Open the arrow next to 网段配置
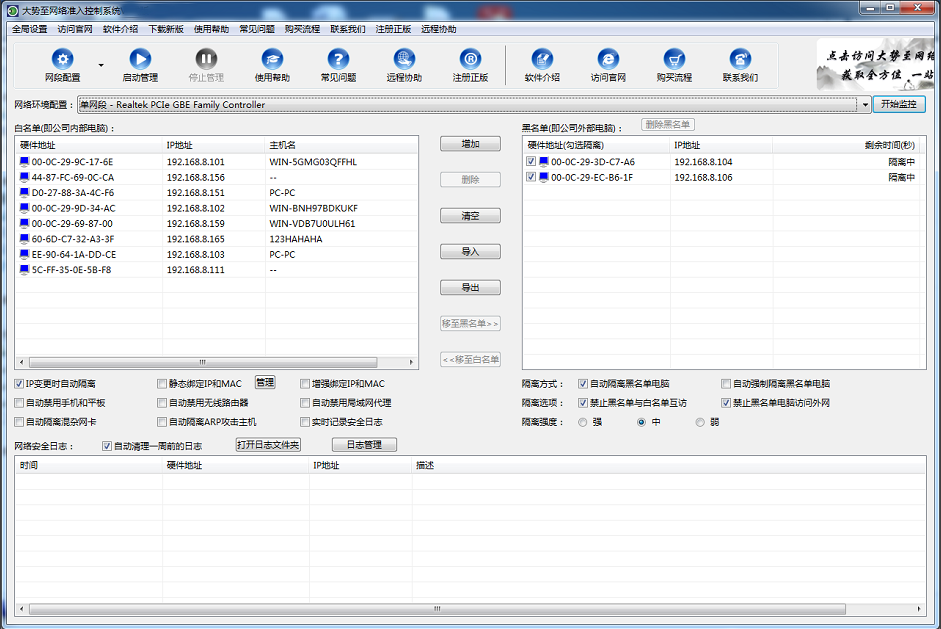Screen dimensions: 941x629 click(x=101, y=65)
